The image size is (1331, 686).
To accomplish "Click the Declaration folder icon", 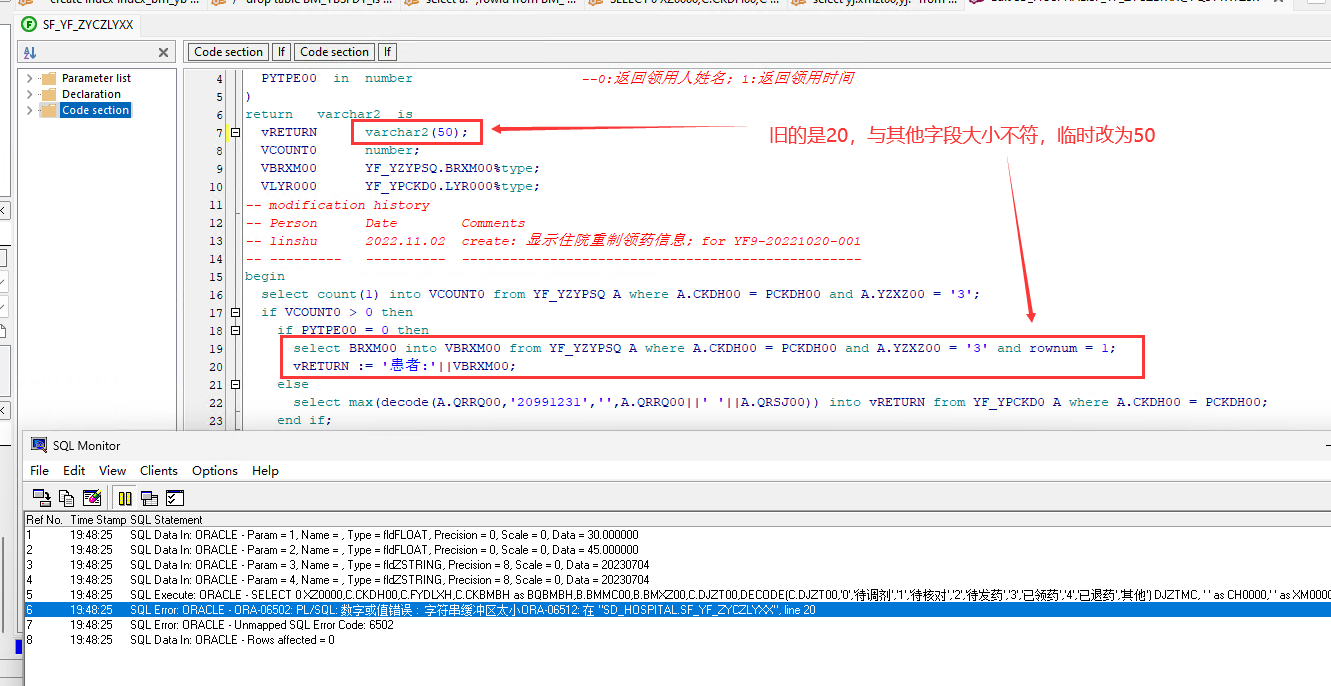I will 47,94.
